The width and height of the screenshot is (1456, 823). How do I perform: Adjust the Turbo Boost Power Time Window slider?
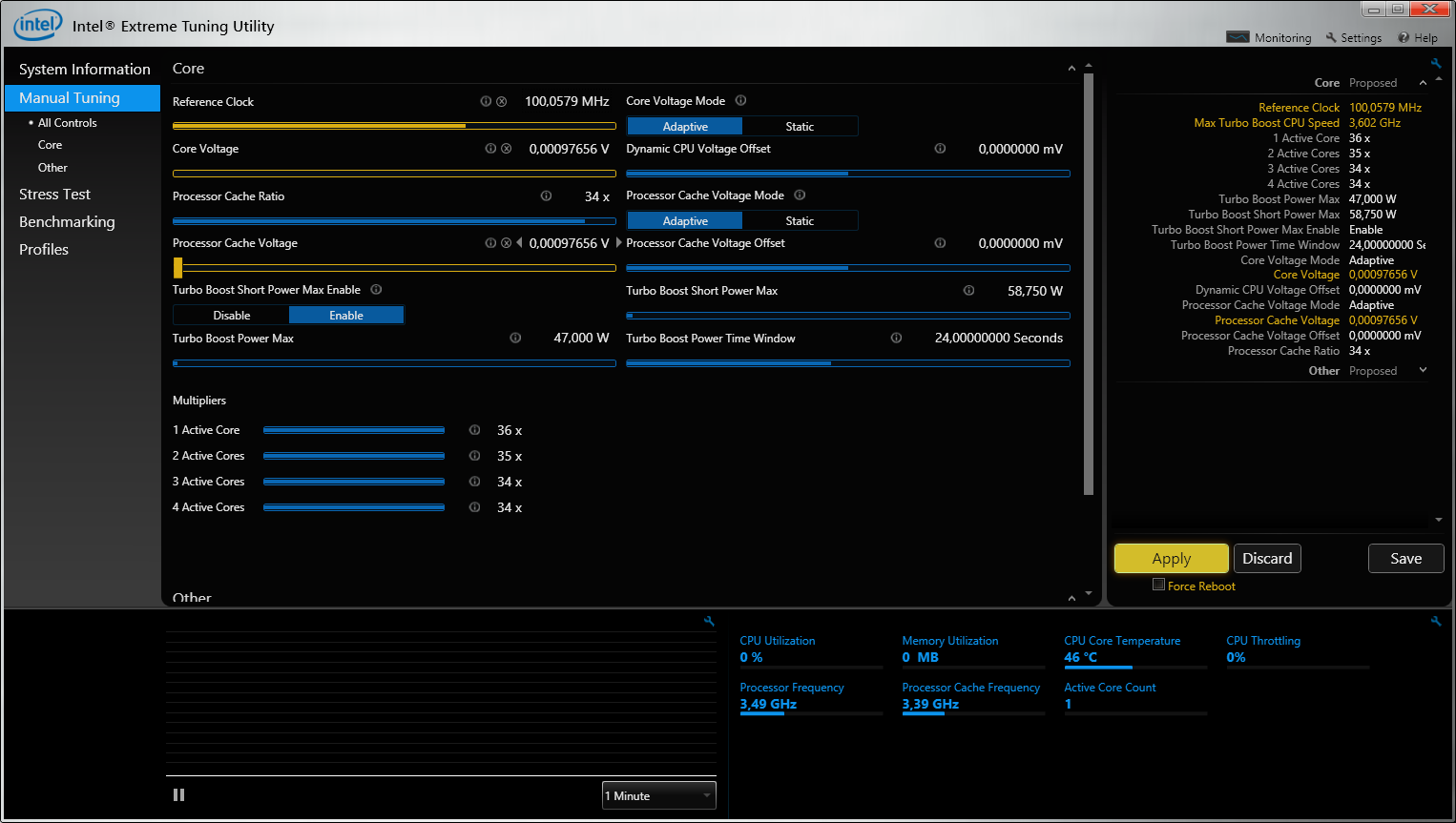coord(848,362)
